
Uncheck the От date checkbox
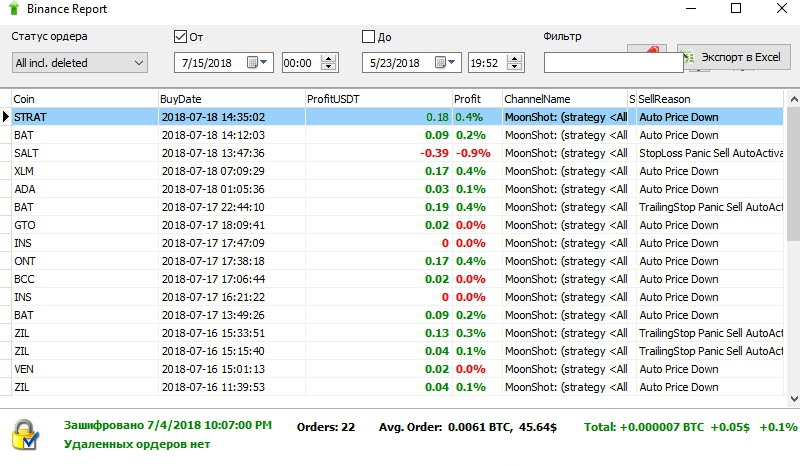(x=180, y=36)
